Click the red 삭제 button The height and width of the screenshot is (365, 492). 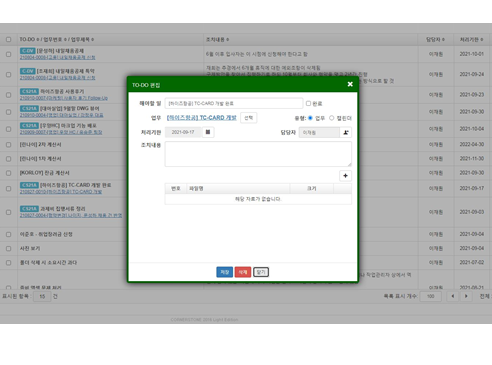pyautogui.click(x=243, y=272)
